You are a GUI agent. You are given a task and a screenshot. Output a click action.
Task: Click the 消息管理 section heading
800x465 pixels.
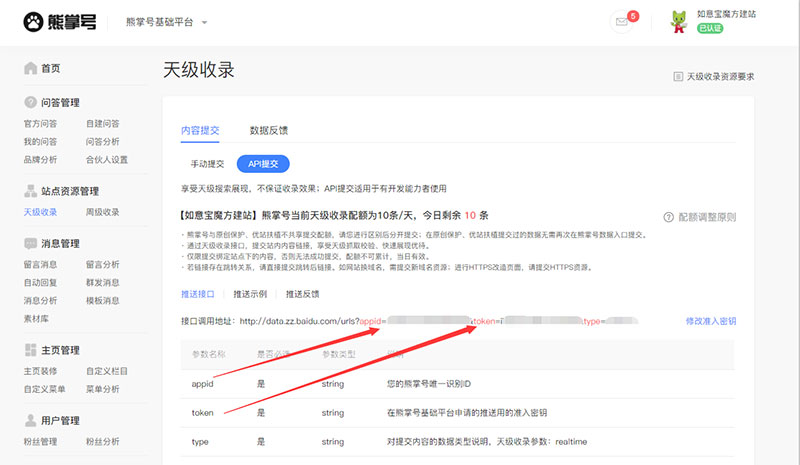coord(60,244)
